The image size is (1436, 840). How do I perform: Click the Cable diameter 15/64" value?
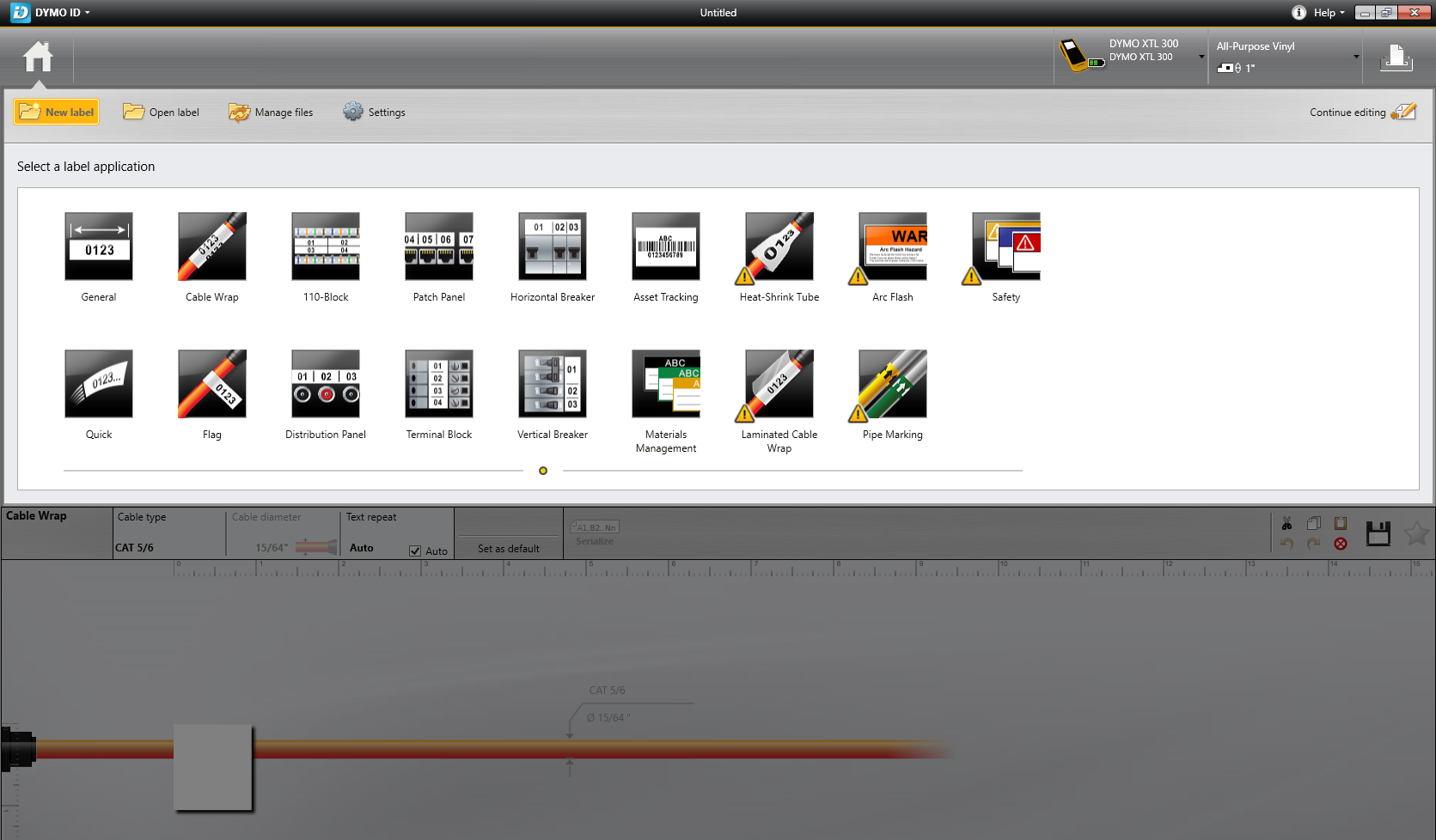(x=272, y=547)
